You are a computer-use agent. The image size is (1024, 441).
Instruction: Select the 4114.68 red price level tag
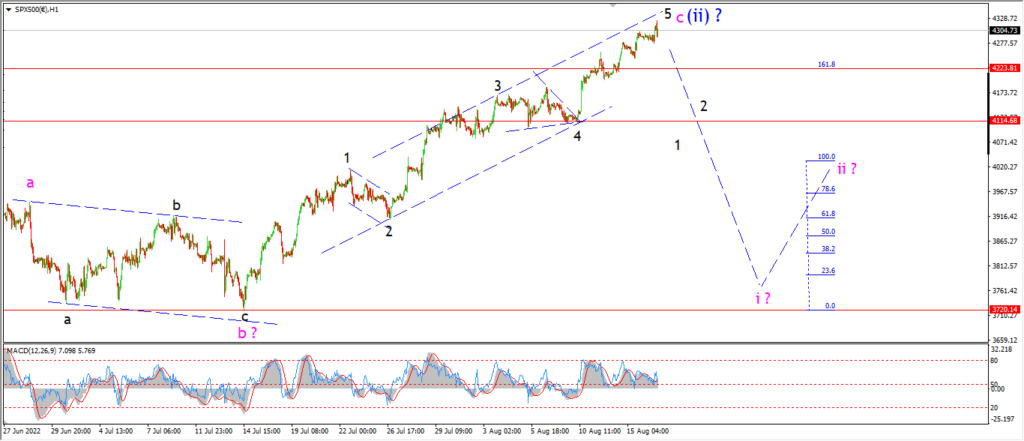[1004, 120]
